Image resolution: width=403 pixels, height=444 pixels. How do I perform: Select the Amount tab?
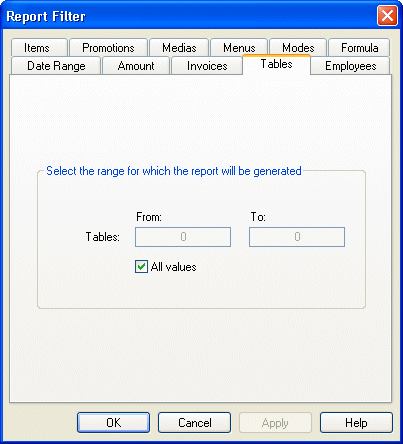[x=136, y=66]
